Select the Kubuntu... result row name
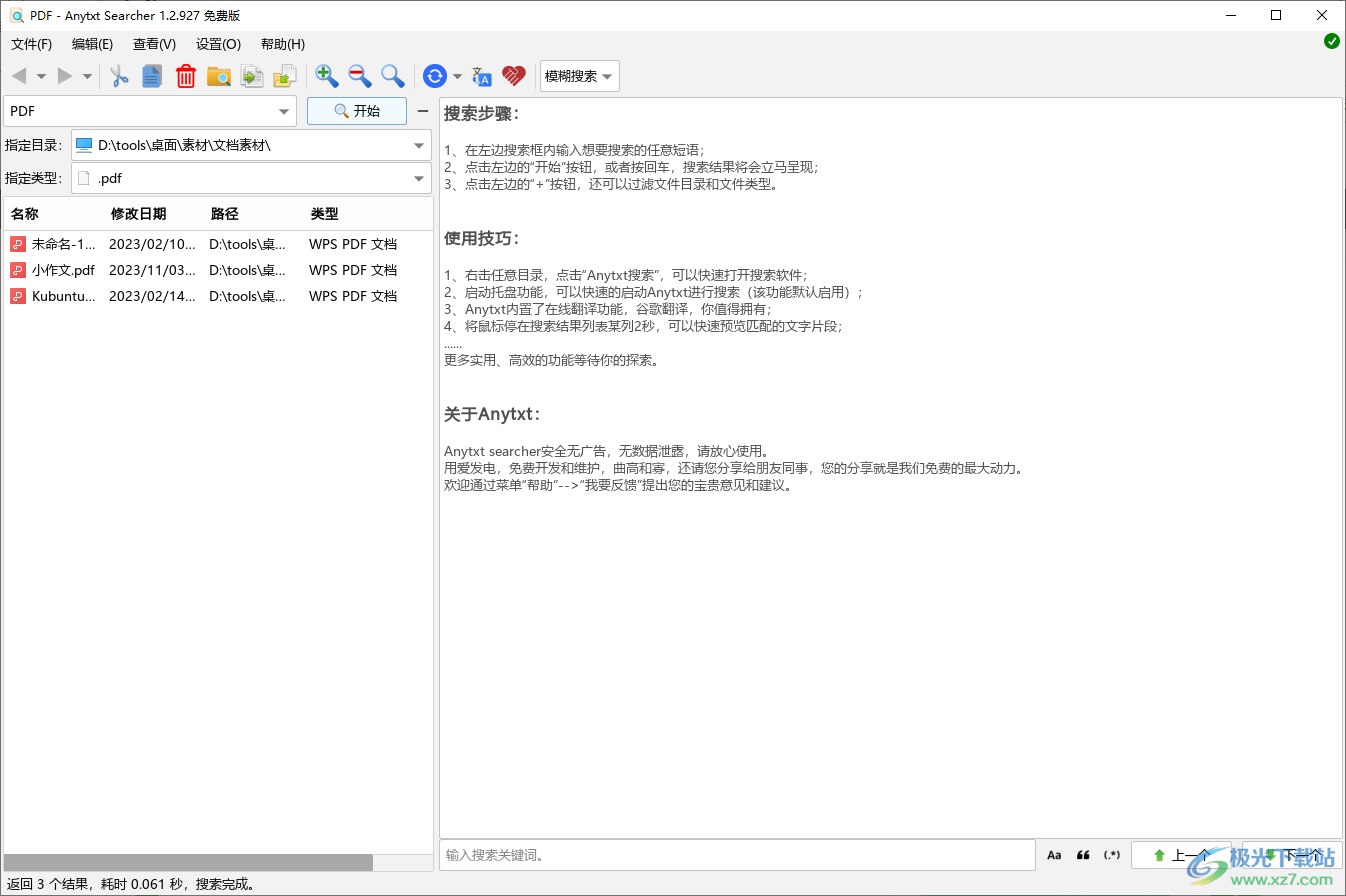Image resolution: width=1346 pixels, height=896 pixels. tap(64, 296)
